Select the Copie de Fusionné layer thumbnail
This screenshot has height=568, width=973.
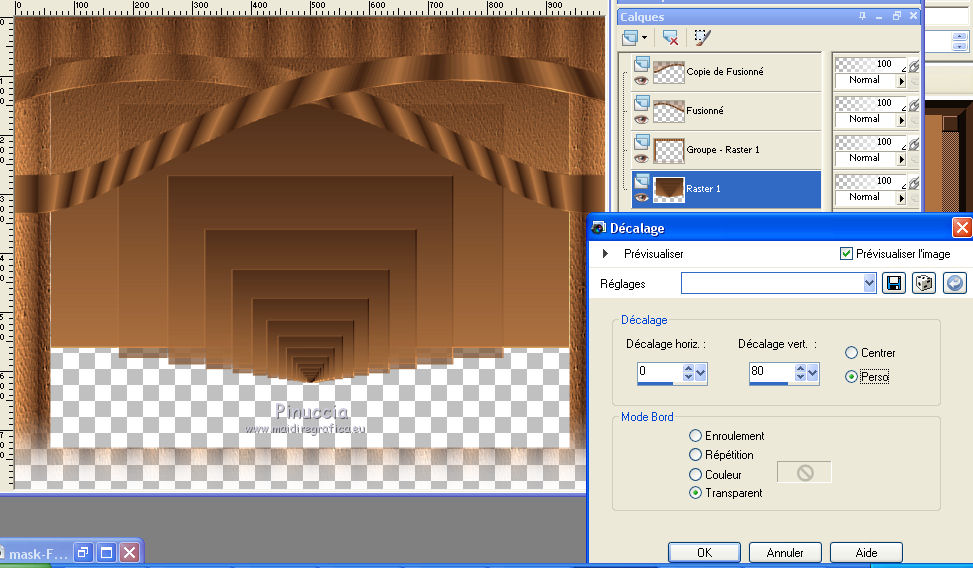point(669,72)
